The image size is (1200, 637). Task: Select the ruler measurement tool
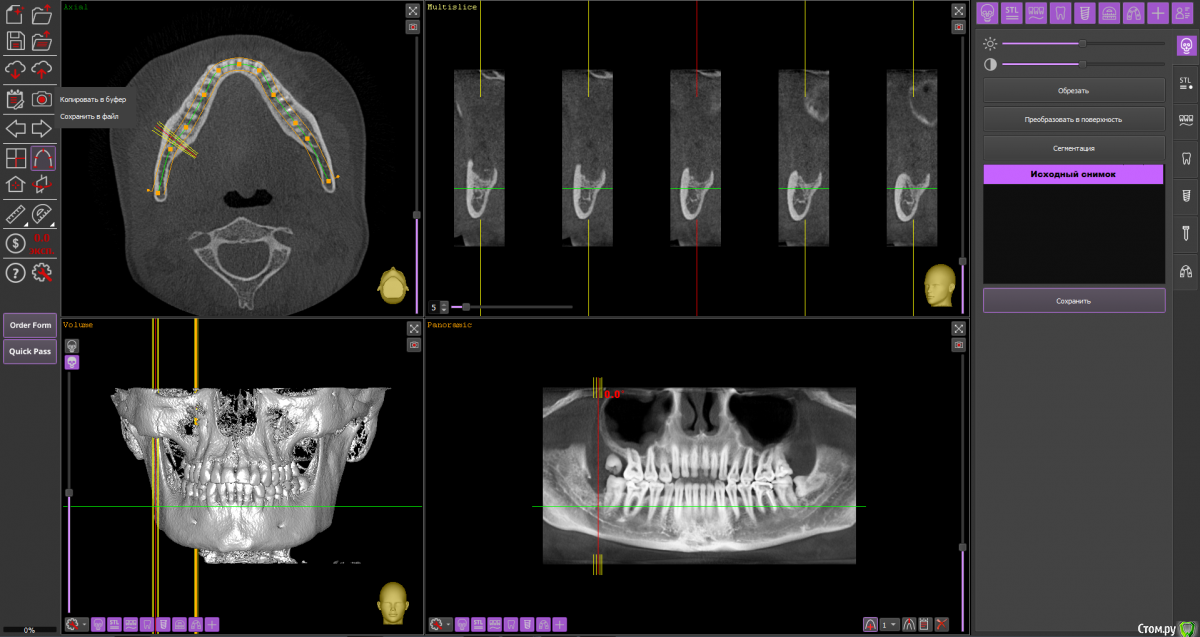click(x=15, y=214)
